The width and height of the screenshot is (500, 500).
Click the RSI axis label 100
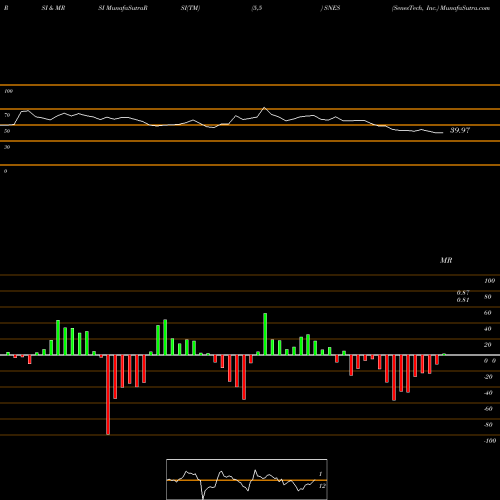pyautogui.click(x=8, y=91)
